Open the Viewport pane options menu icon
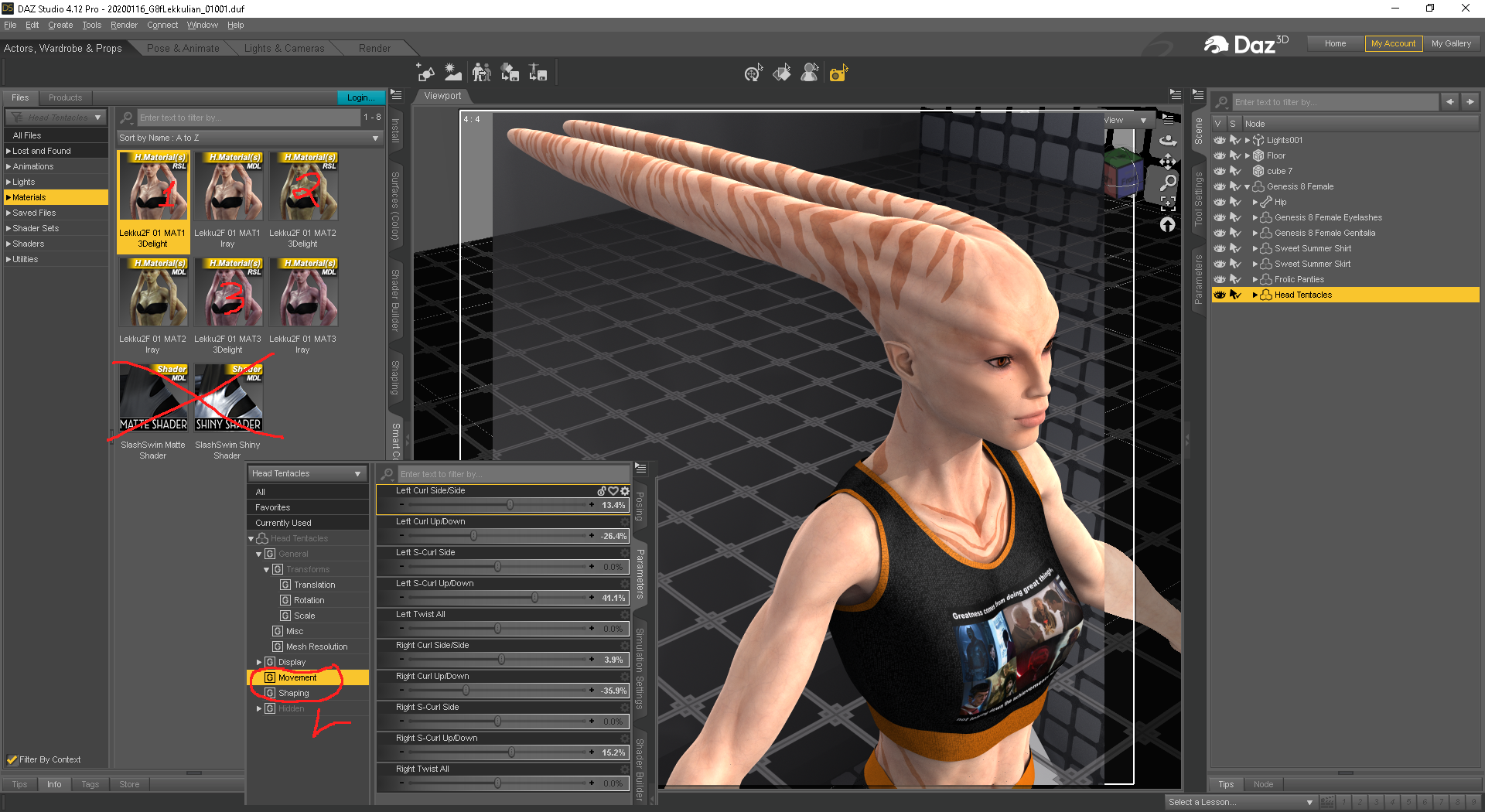The image size is (1485, 812). (x=1176, y=95)
